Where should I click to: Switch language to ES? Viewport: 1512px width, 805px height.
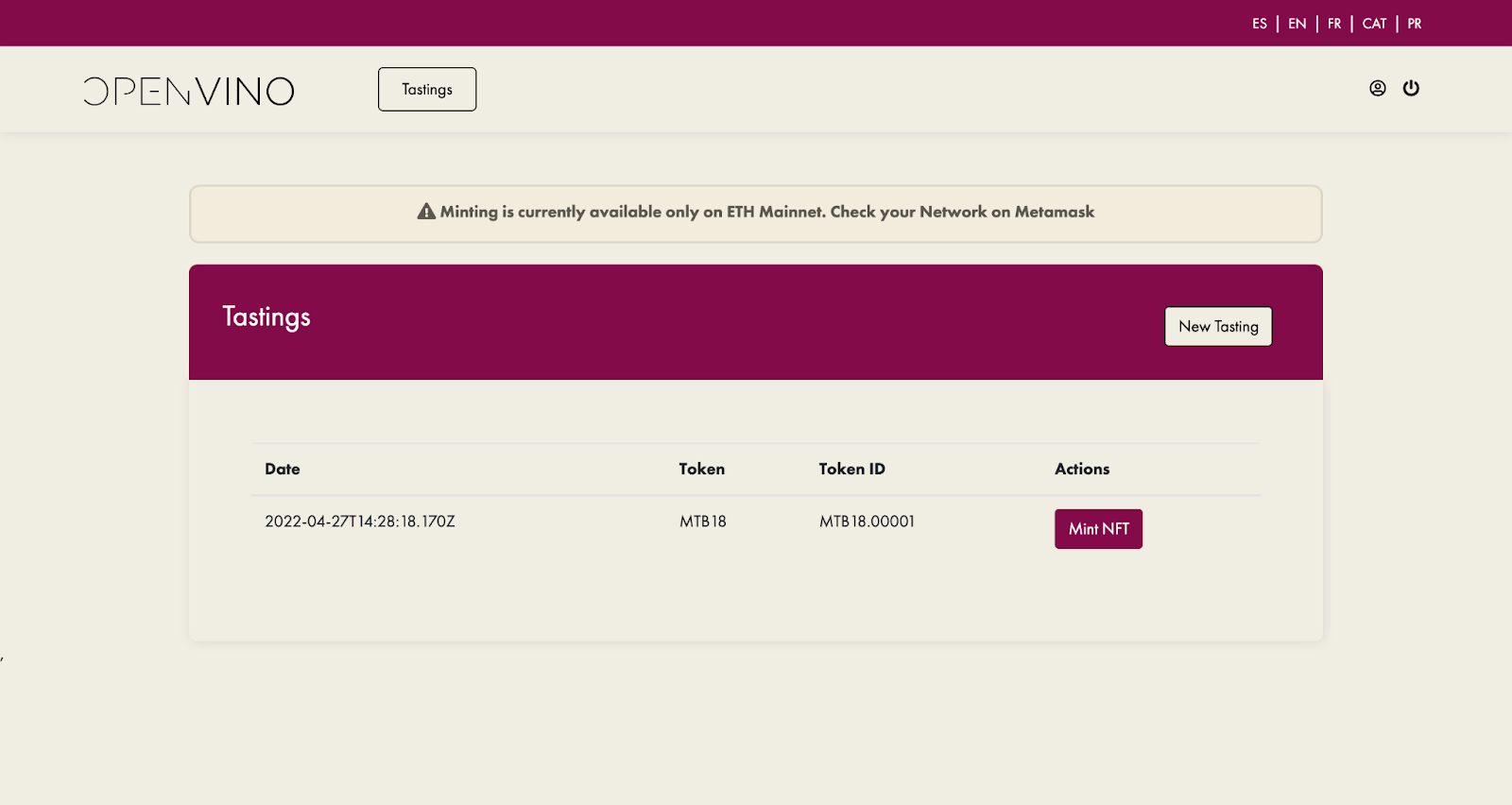1260,24
